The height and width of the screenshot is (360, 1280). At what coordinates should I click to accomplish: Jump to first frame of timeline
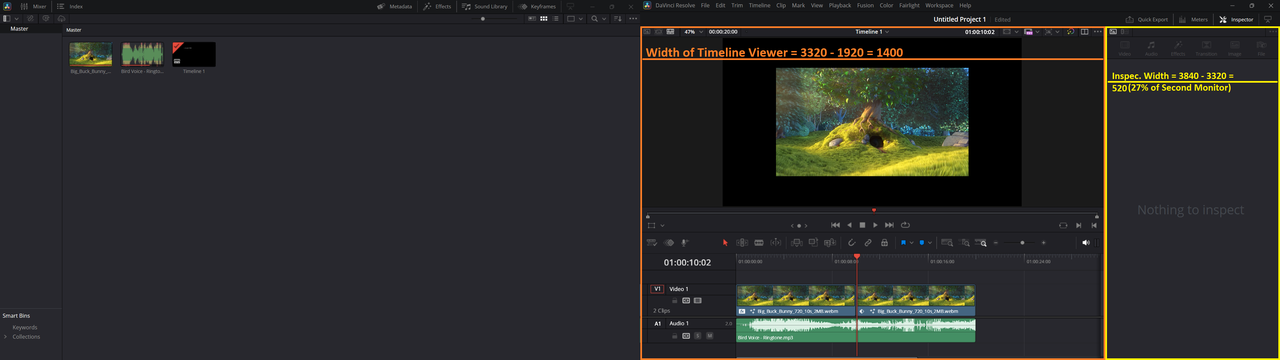[x=835, y=225]
